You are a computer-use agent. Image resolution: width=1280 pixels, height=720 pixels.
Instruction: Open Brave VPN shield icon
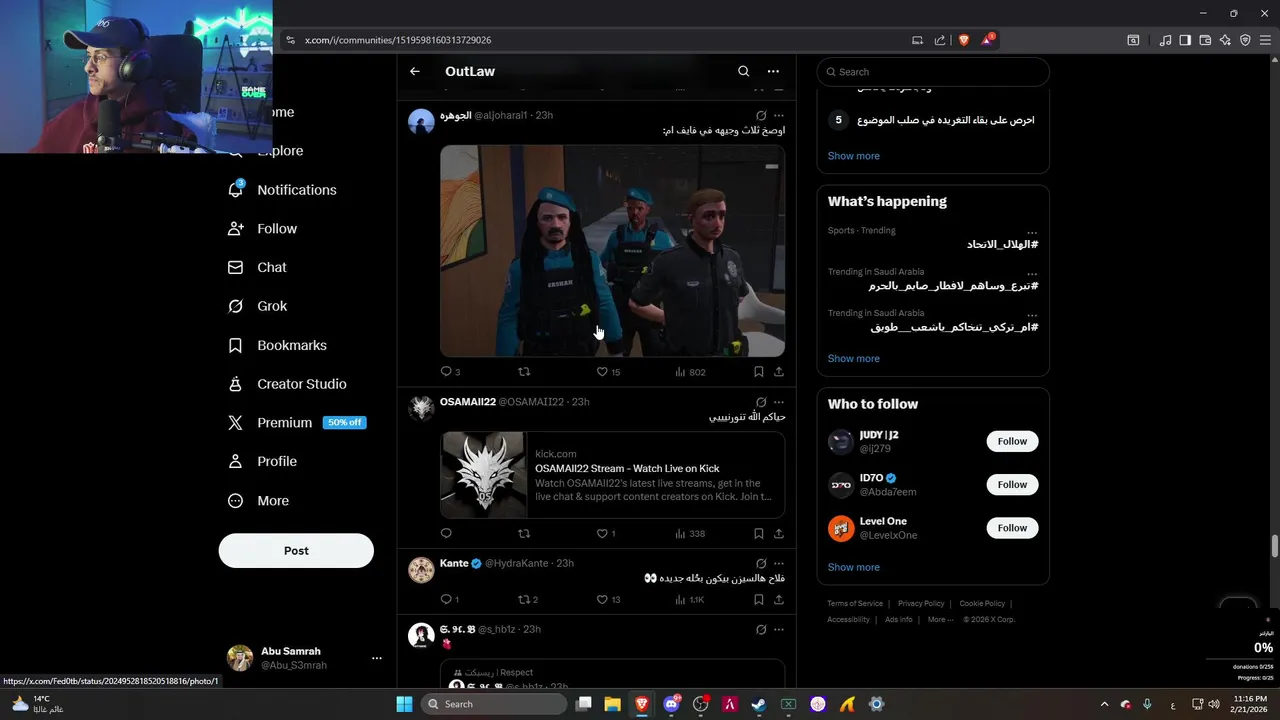pos(1245,40)
